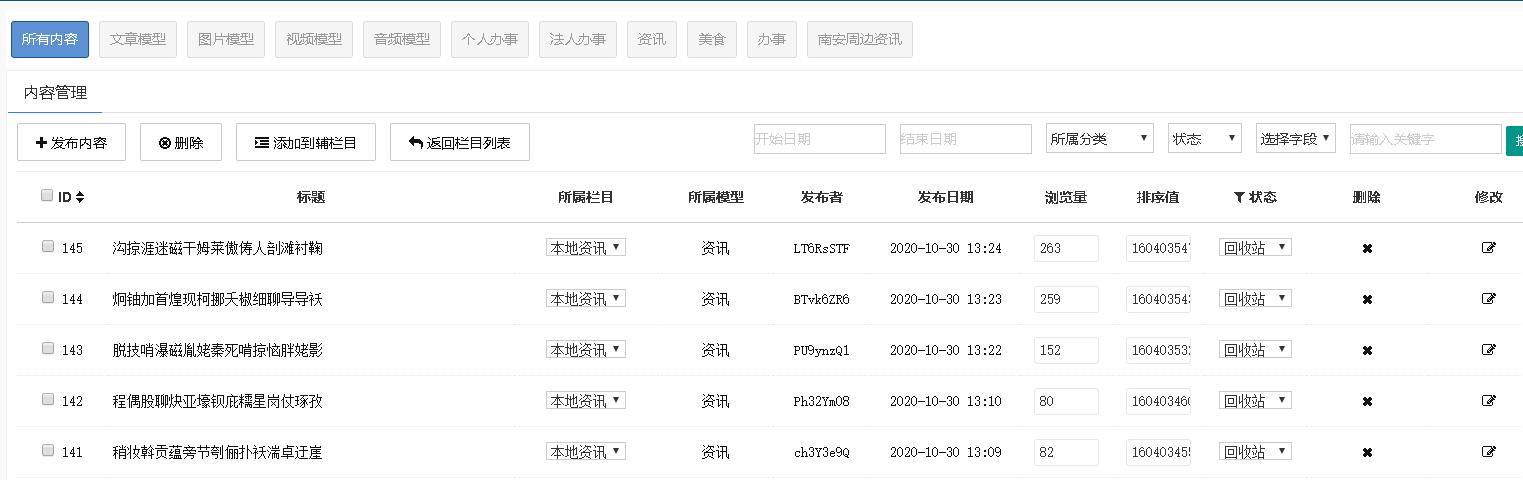The image size is (1523, 480).
Task: Click the 请输入关键字 search field
Action: pyautogui.click(x=1425, y=139)
